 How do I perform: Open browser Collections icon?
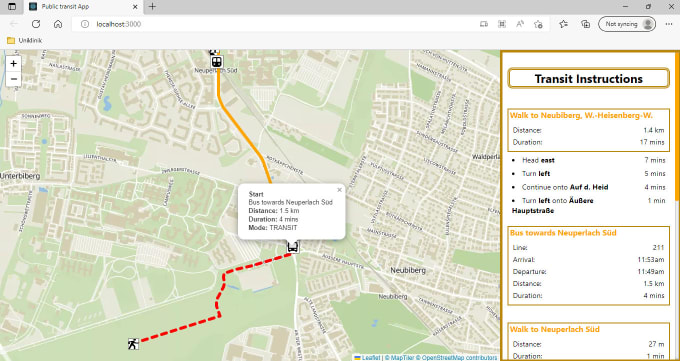point(585,24)
